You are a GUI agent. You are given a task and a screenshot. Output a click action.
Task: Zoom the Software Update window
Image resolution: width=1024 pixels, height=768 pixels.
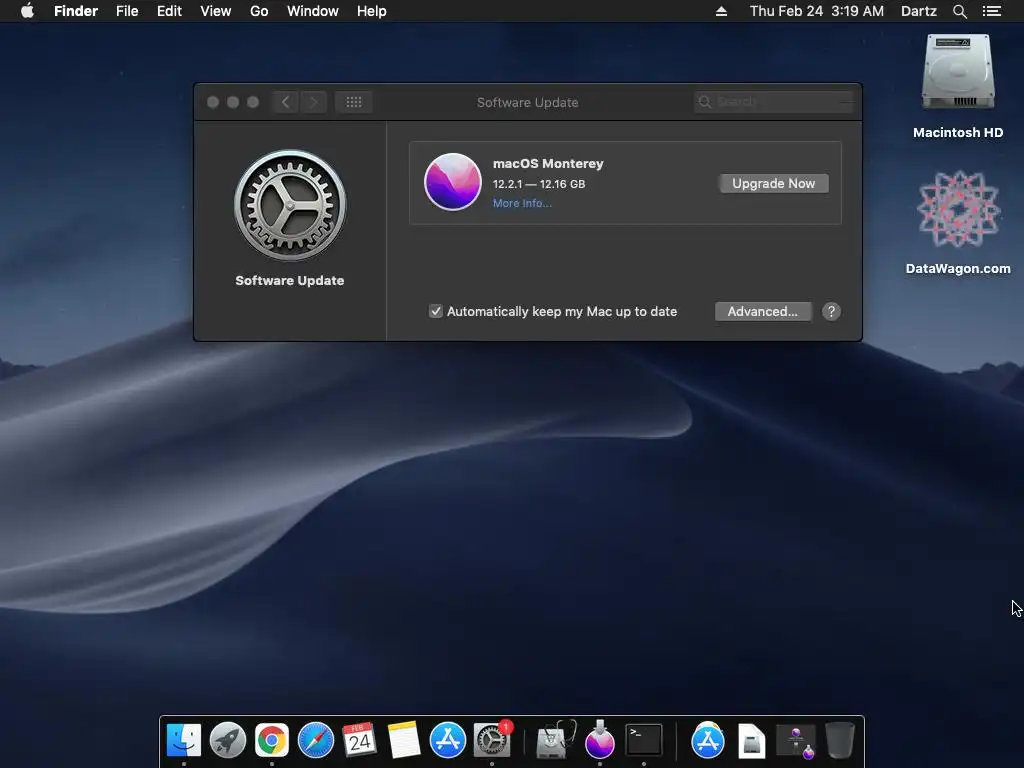[253, 102]
